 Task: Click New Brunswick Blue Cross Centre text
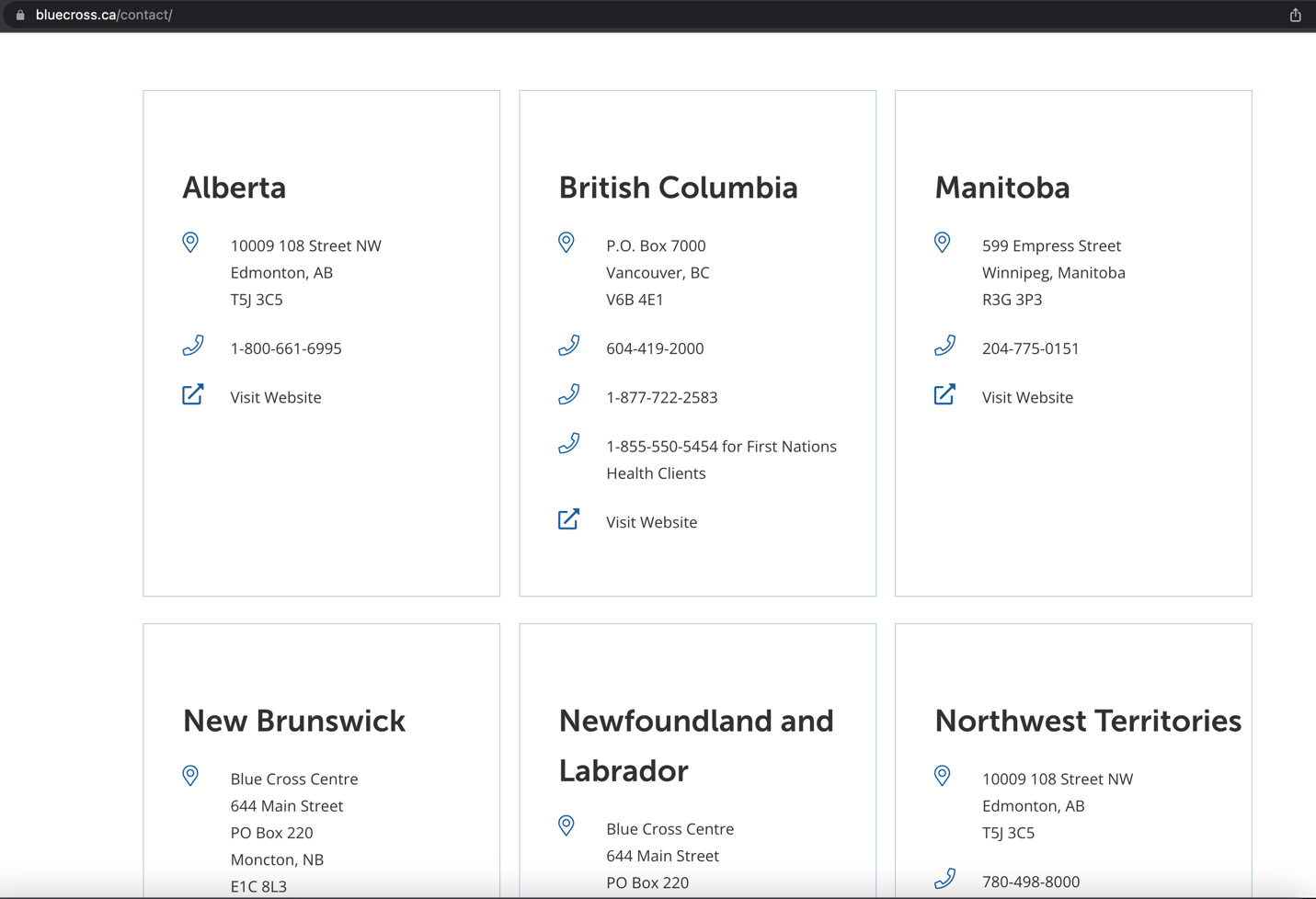tap(294, 779)
